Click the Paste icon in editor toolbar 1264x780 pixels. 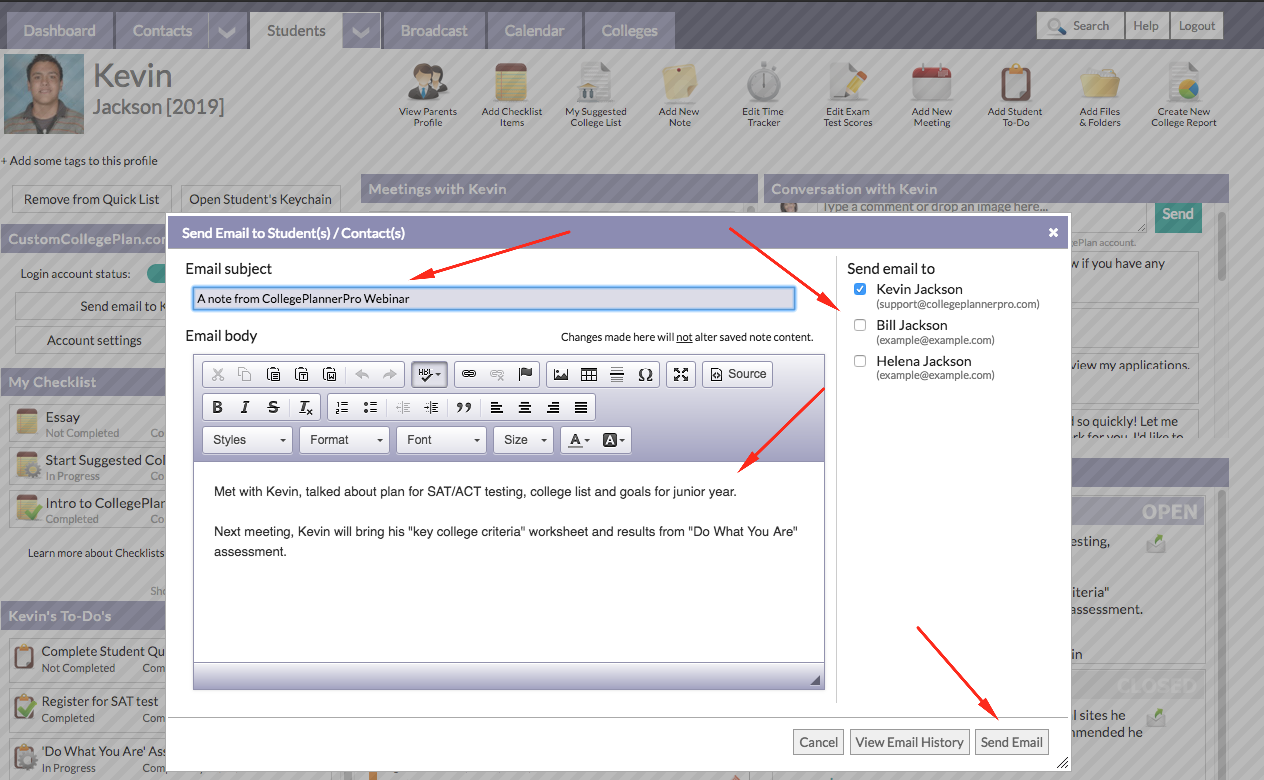[x=273, y=374]
